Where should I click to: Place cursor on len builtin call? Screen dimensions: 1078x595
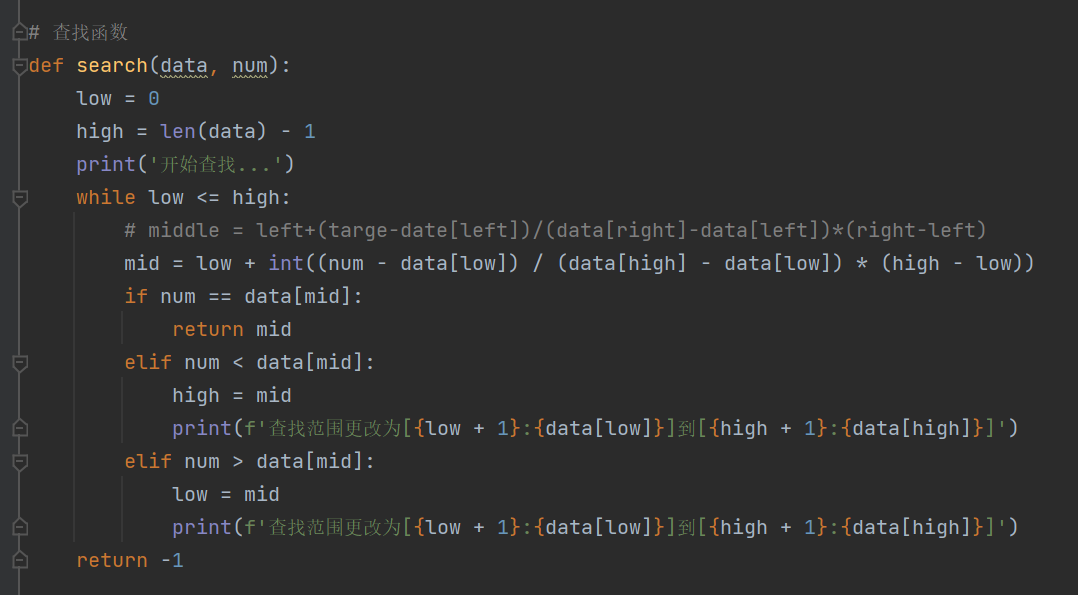[178, 132]
